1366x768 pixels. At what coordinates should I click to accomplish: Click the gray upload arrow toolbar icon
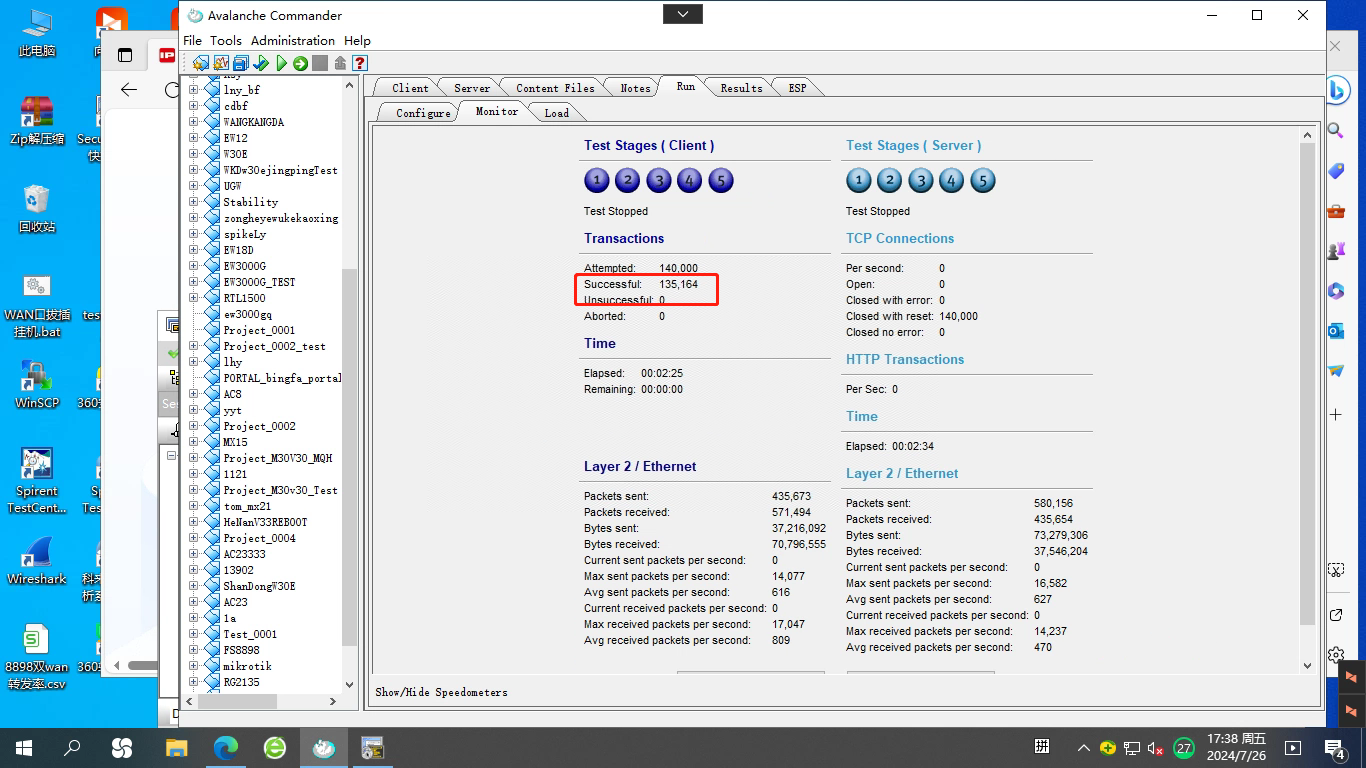pyautogui.click(x=340, y=63)
